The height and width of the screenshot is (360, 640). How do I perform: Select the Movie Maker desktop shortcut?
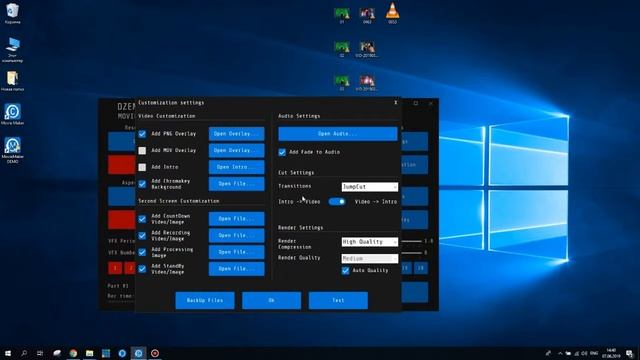(13, 114)
